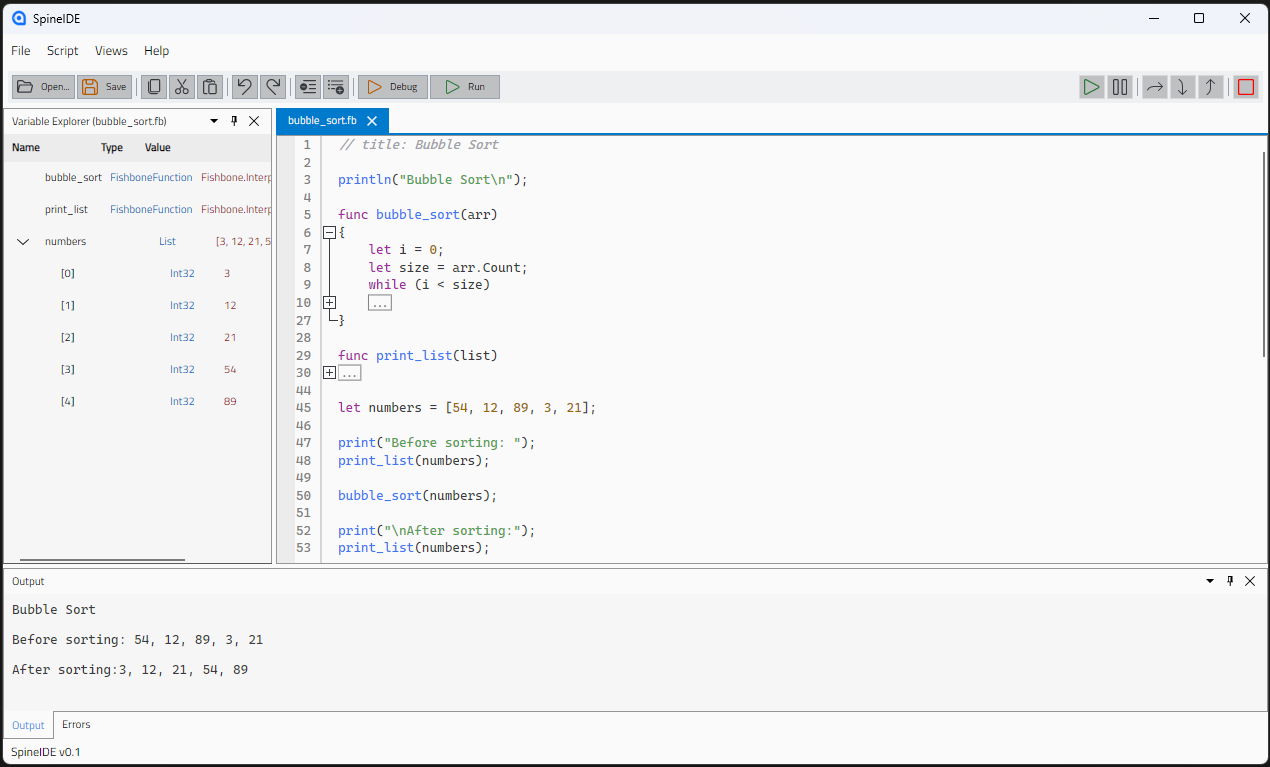Expand the folded while block at line 10
Viewport: 1270px width, 767px height.
pos(329,302)
